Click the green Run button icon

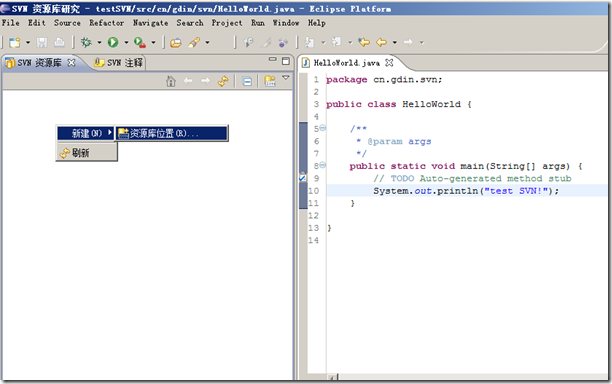[x=113, y=42]
